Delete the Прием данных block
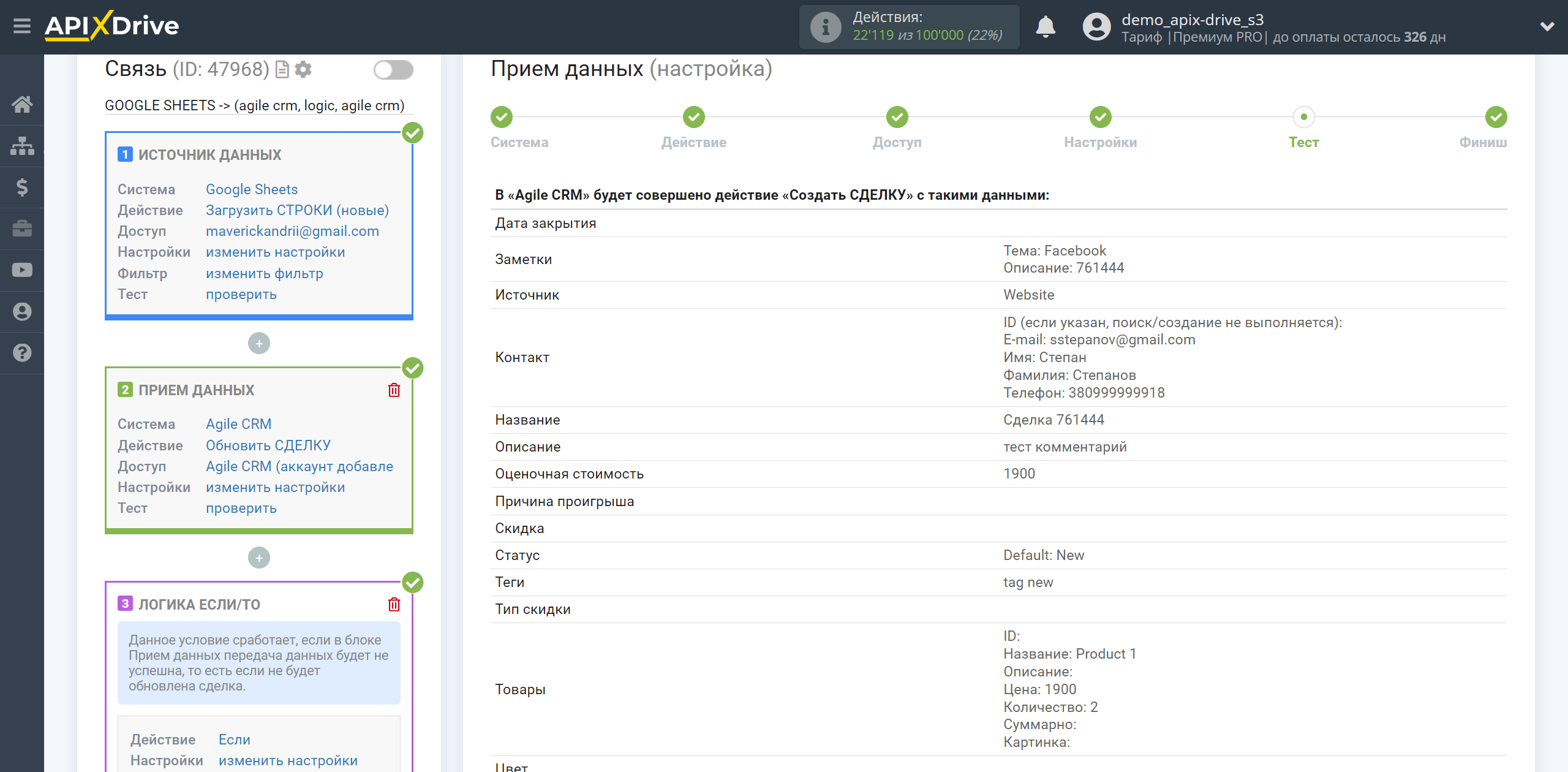This screenshot has height=772, width=1568. click(x=394, y=390)
